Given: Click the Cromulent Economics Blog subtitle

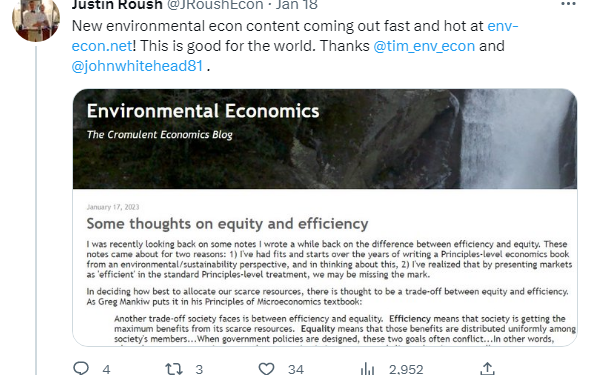Looking at the screenshot, I should (160, 135).
